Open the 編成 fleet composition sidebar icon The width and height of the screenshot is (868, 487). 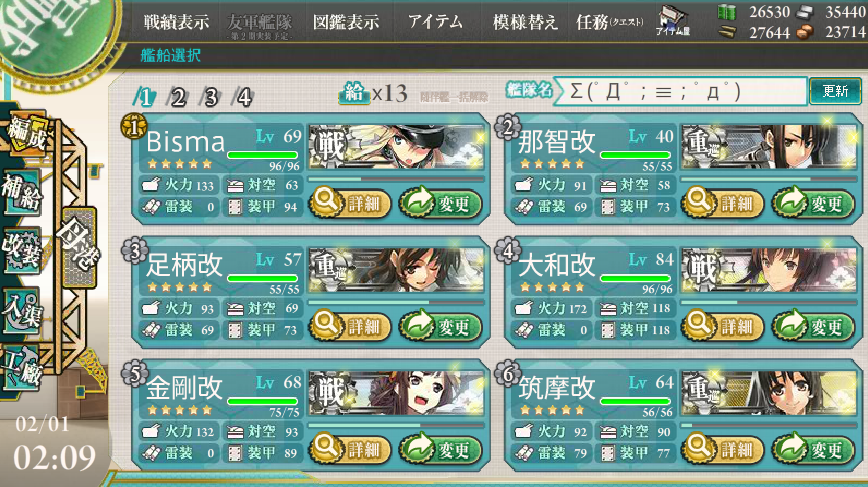(26, 134)
